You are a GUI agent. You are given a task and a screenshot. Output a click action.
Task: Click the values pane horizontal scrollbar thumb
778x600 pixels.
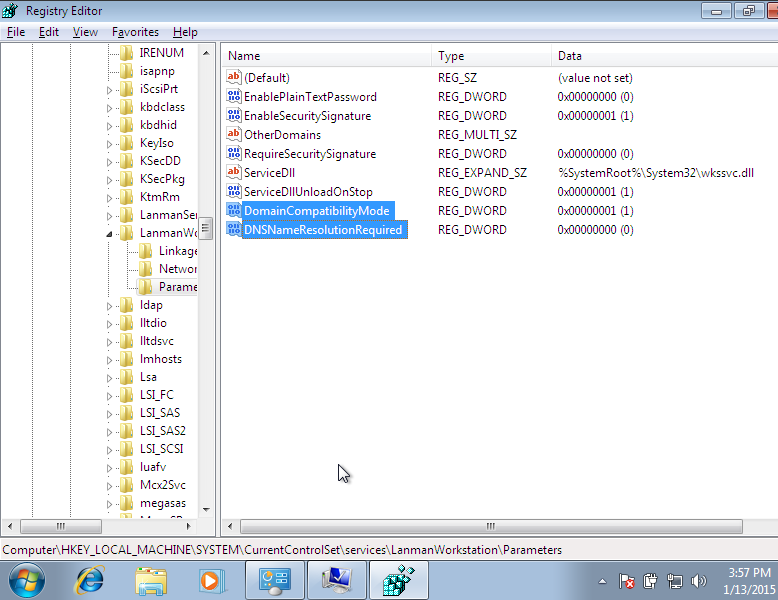click(491, 526)
